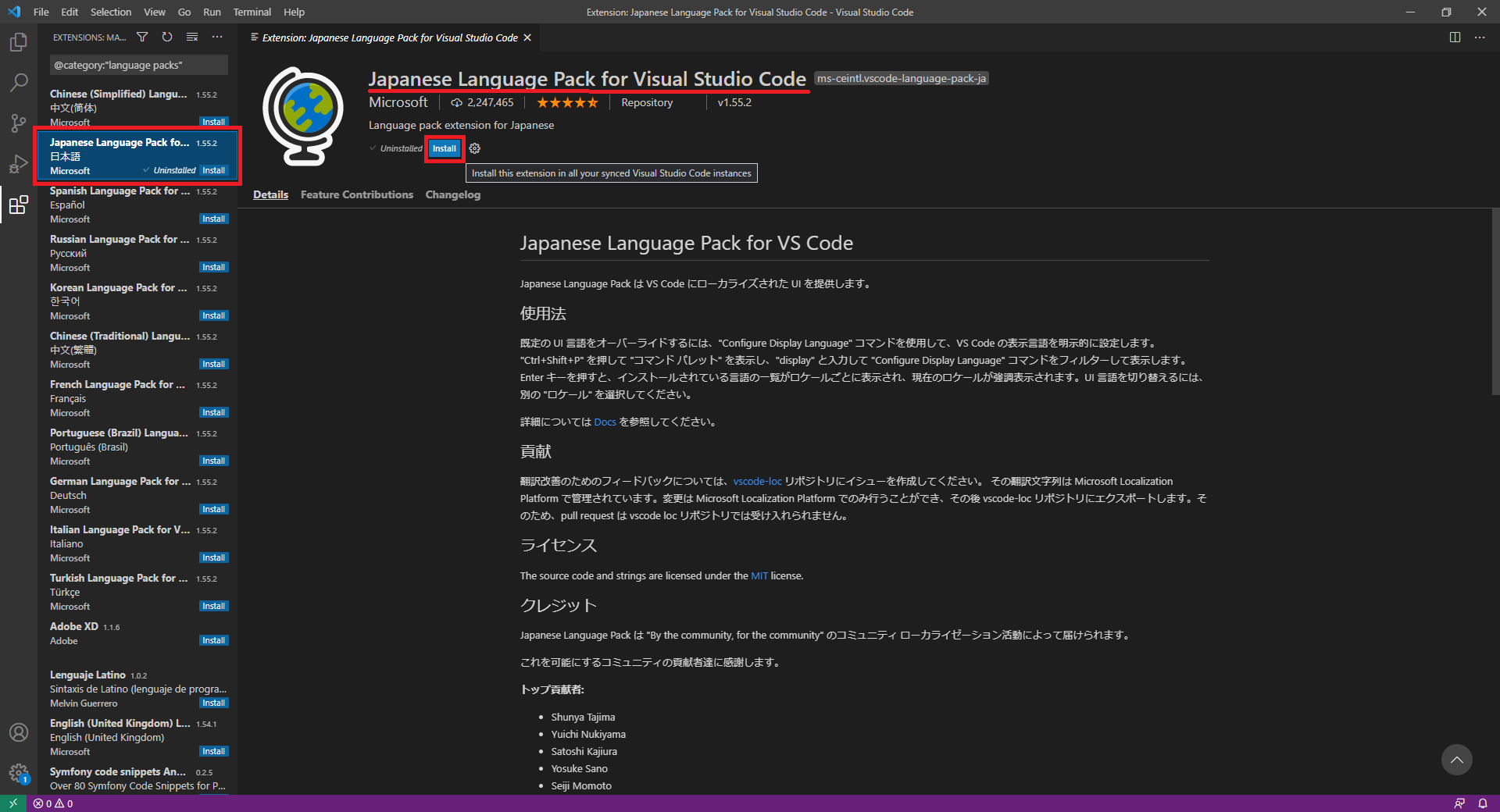
Task: Refresh the extensions list
Action: pos(167,37)
